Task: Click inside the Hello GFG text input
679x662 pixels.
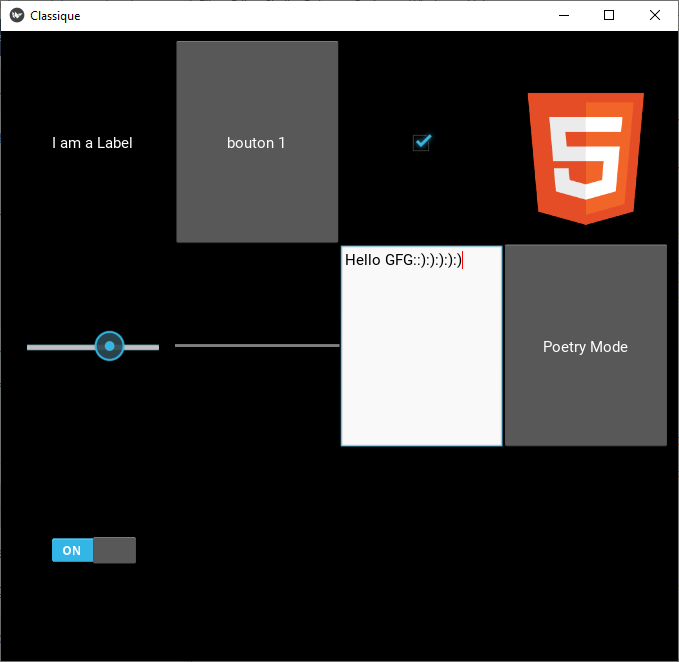Action: pos(421,346)
